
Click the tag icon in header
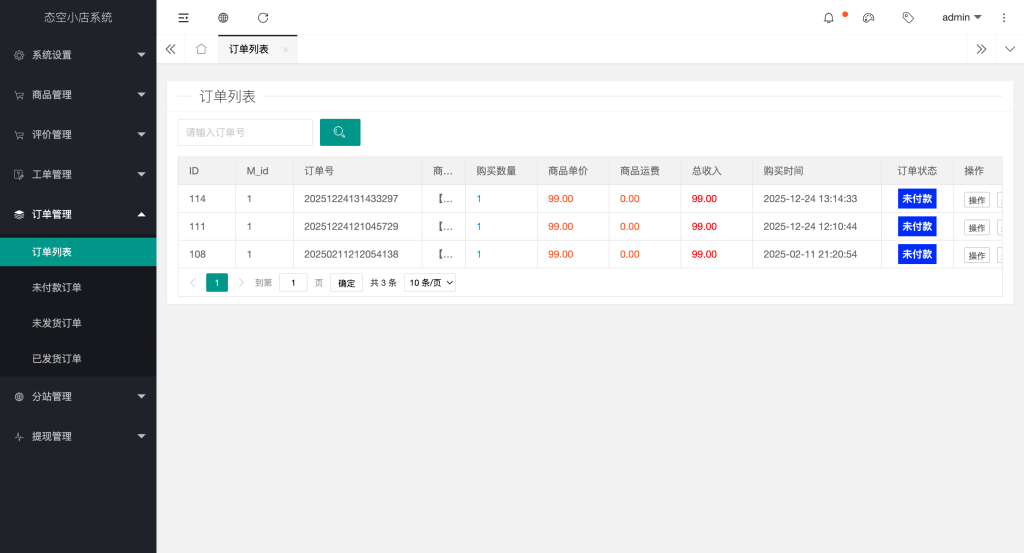pyautogui.click(x=908, y=17)
